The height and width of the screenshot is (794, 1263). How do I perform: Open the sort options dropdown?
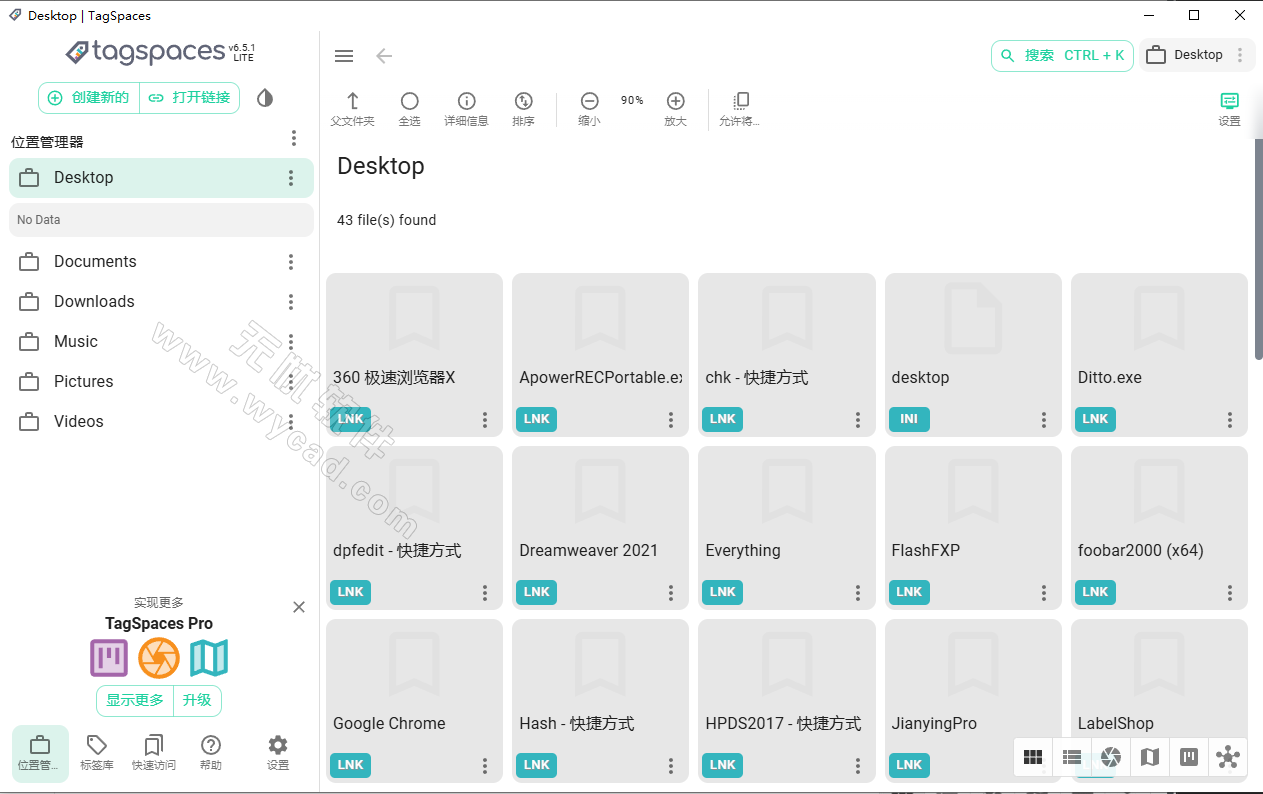click(523, 101)
